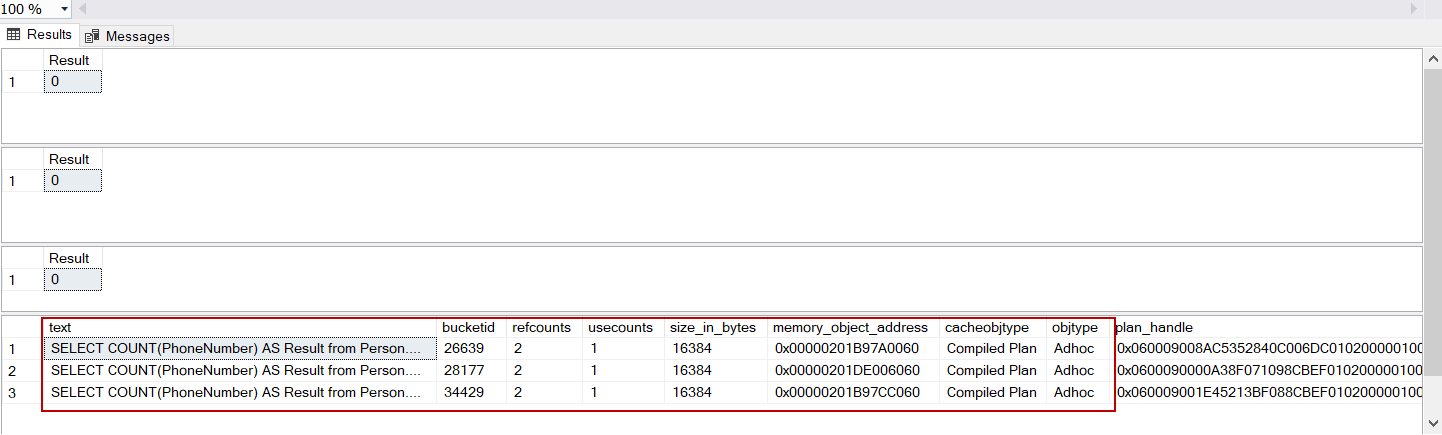Click the memory_object_address column header
Image resolution: width=1442 pixels, height=435 pixels.
click(x=850, y=328)
